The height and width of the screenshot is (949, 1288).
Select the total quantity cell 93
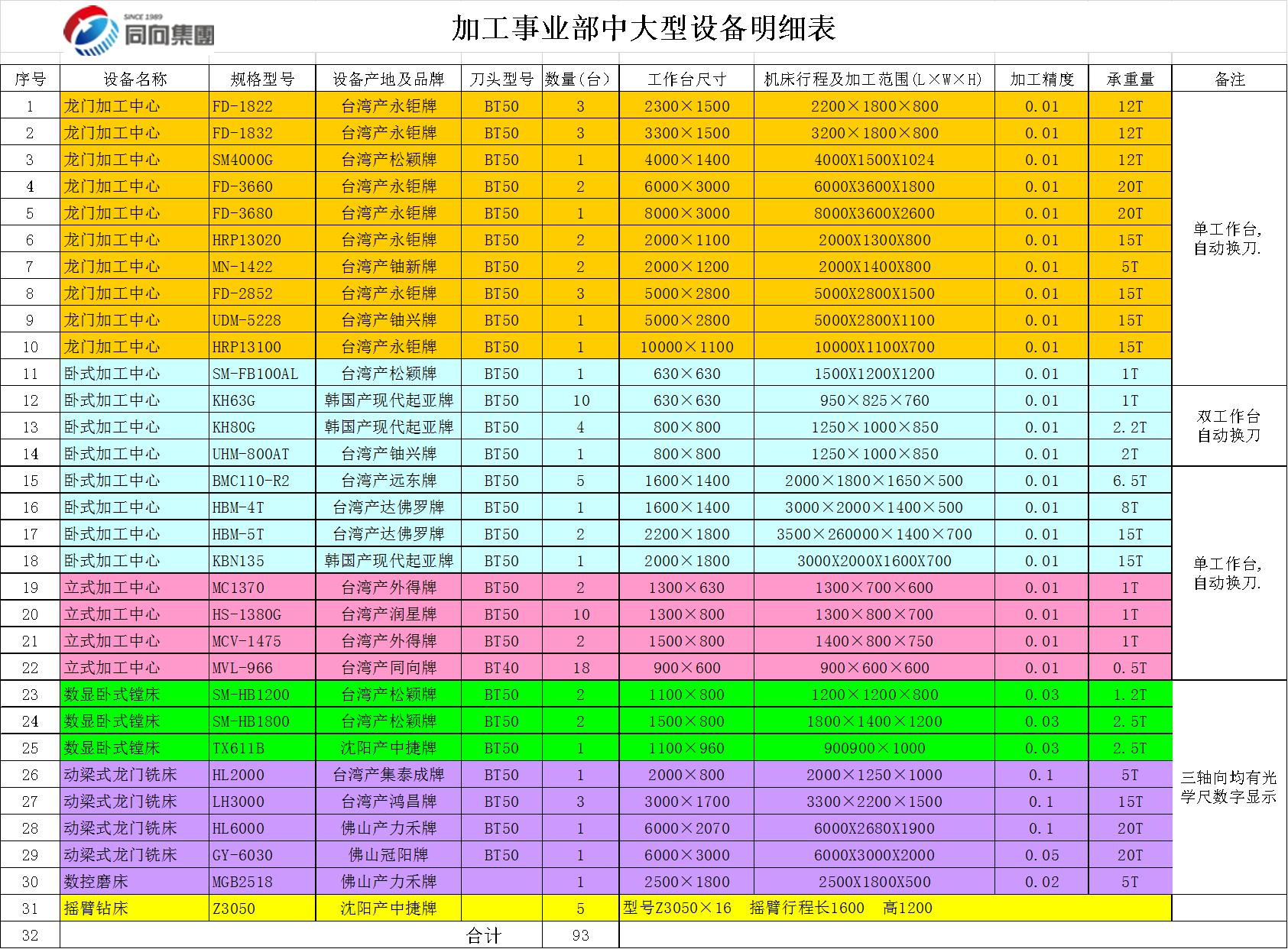tap(580, 934)
